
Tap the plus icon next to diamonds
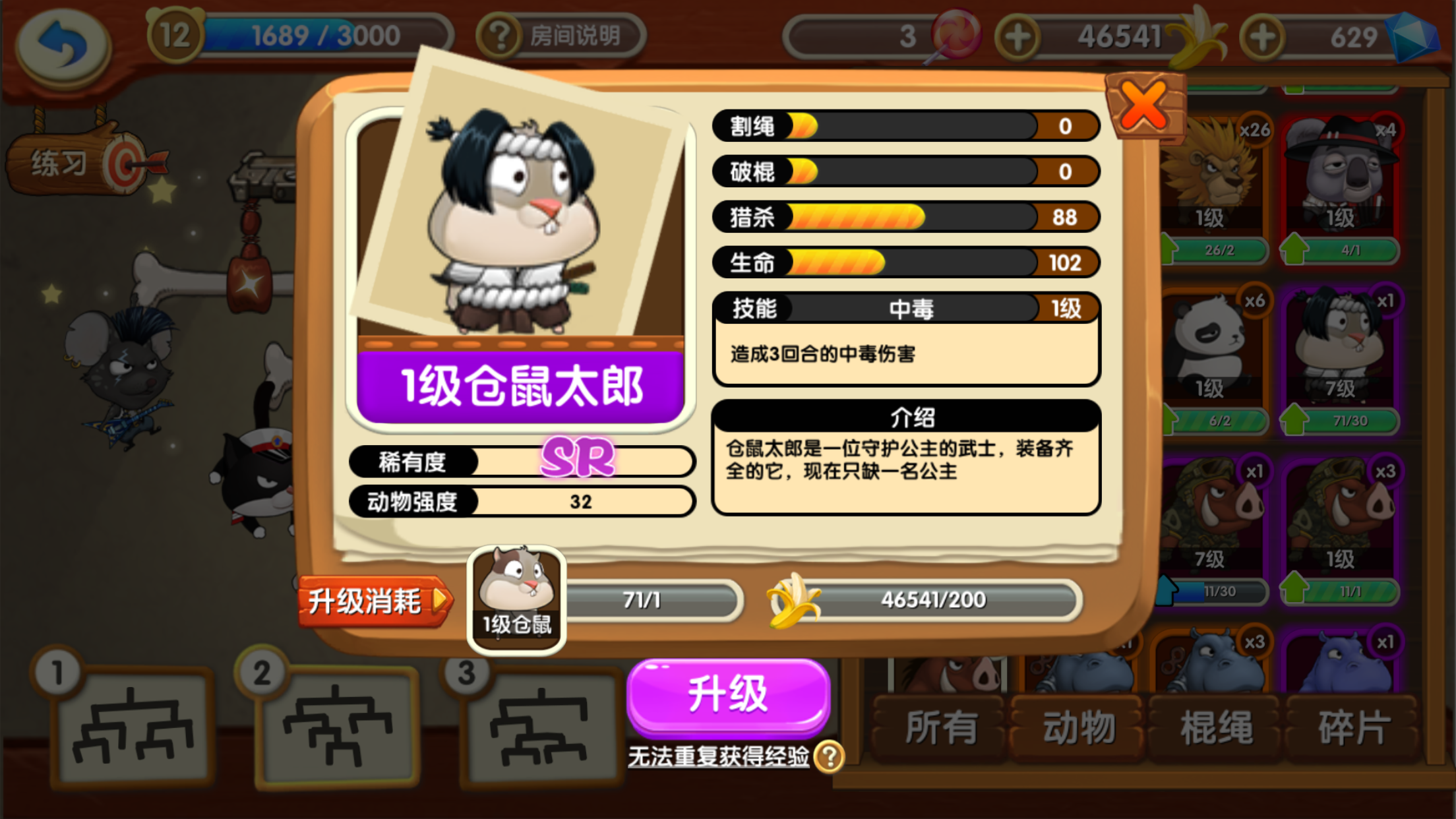(x=1261, y=37)
